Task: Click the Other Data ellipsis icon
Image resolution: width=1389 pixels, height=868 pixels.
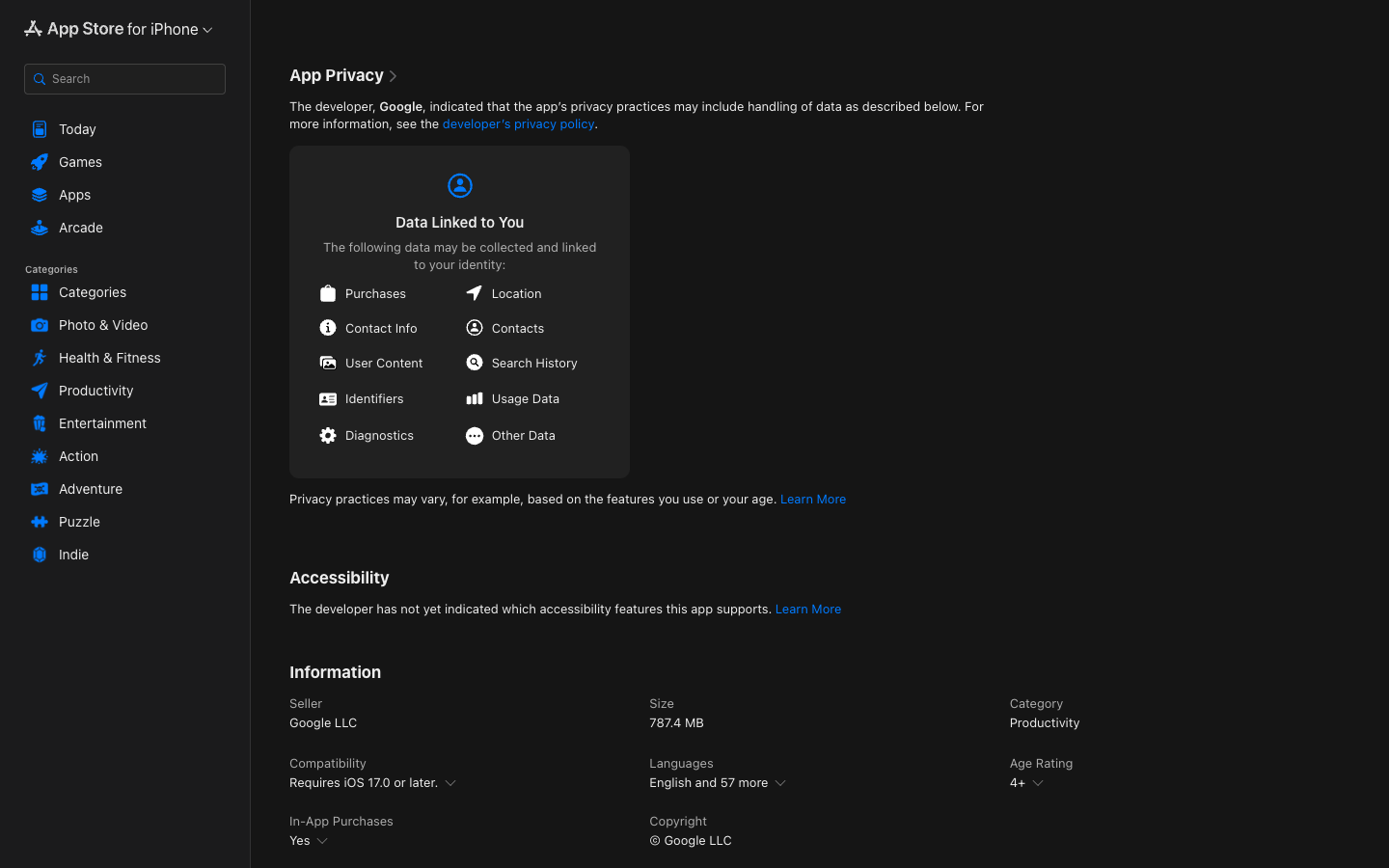Action: pos(475,436)
